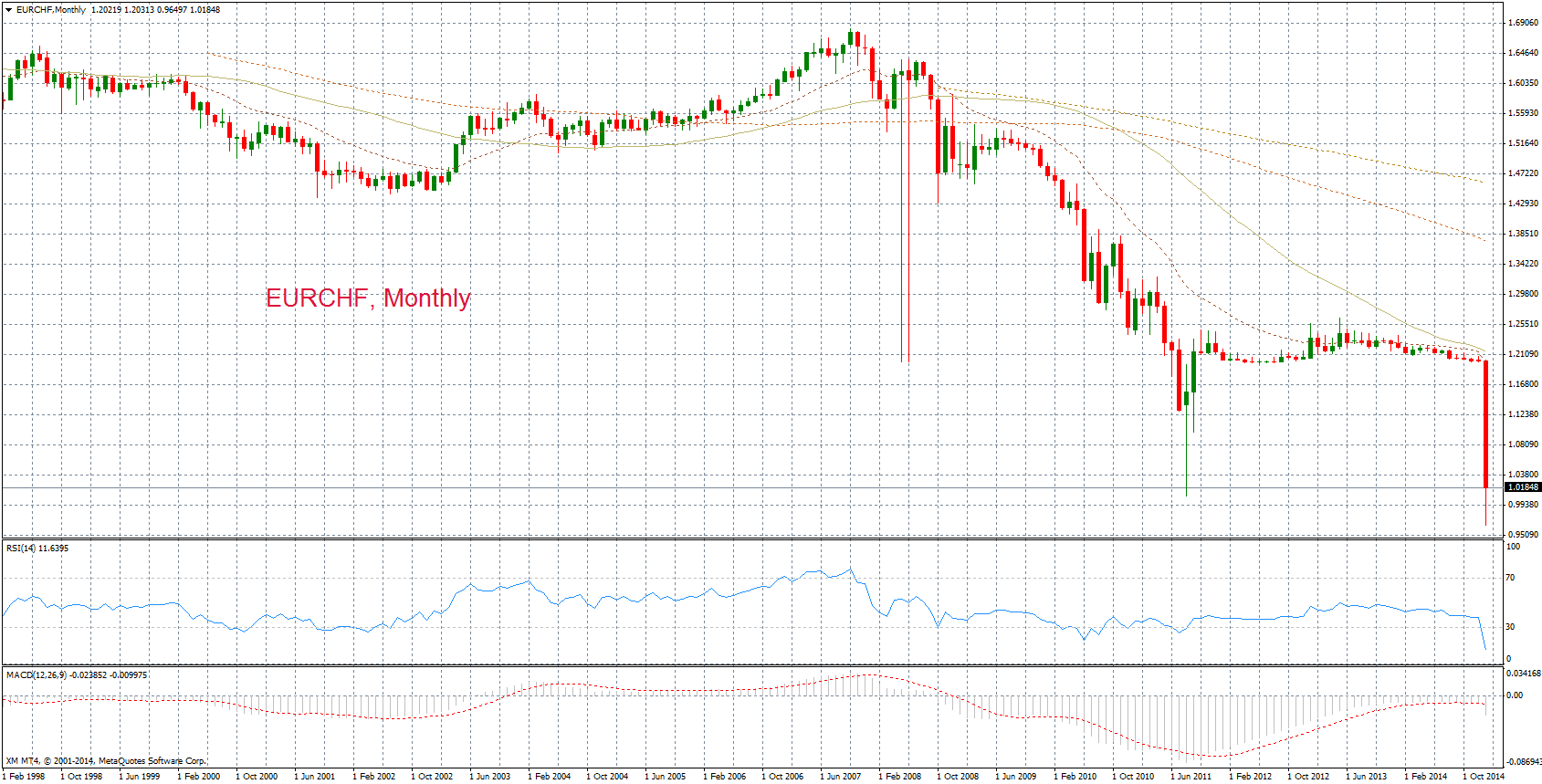Click the 1.64640 price axis label
Screen dimensions: 1542x784
tap(1523, 52)
